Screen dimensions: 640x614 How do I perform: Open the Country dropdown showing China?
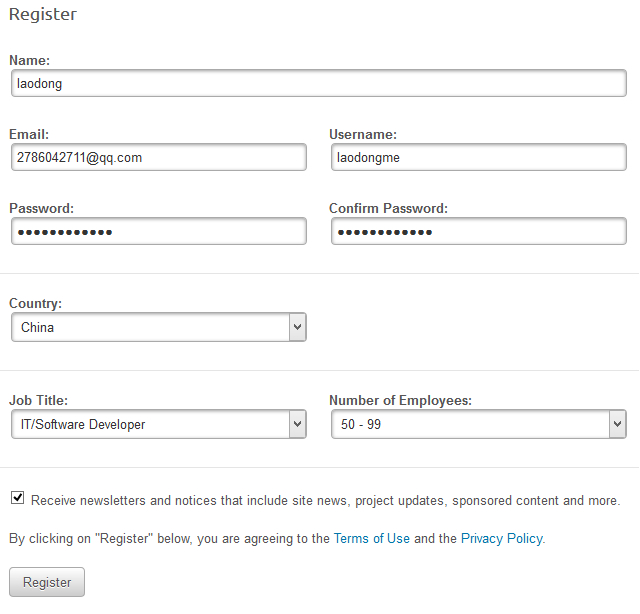[x=159, y=327]
